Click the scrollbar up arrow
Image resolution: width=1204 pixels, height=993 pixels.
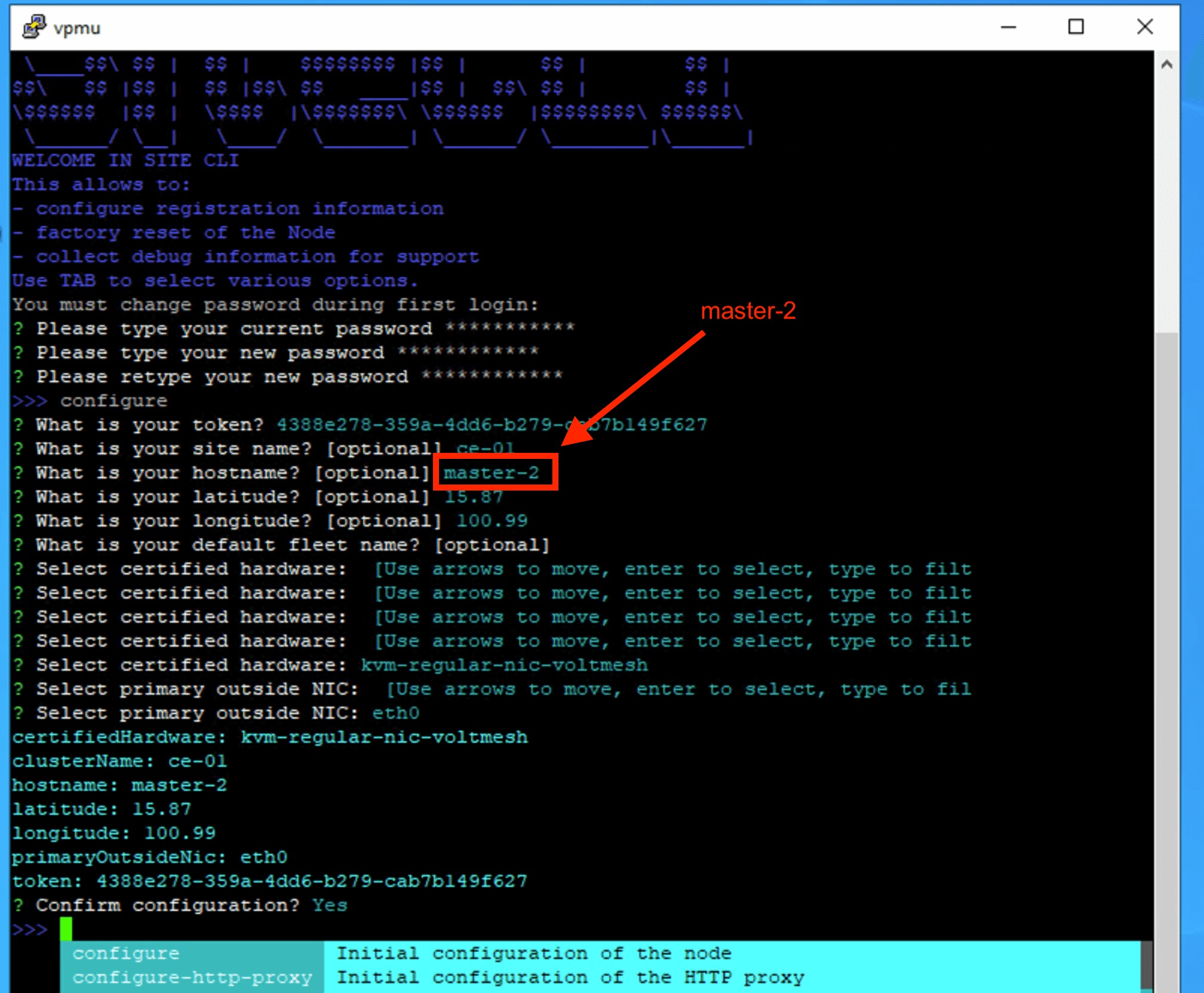tap(1166, 65)
